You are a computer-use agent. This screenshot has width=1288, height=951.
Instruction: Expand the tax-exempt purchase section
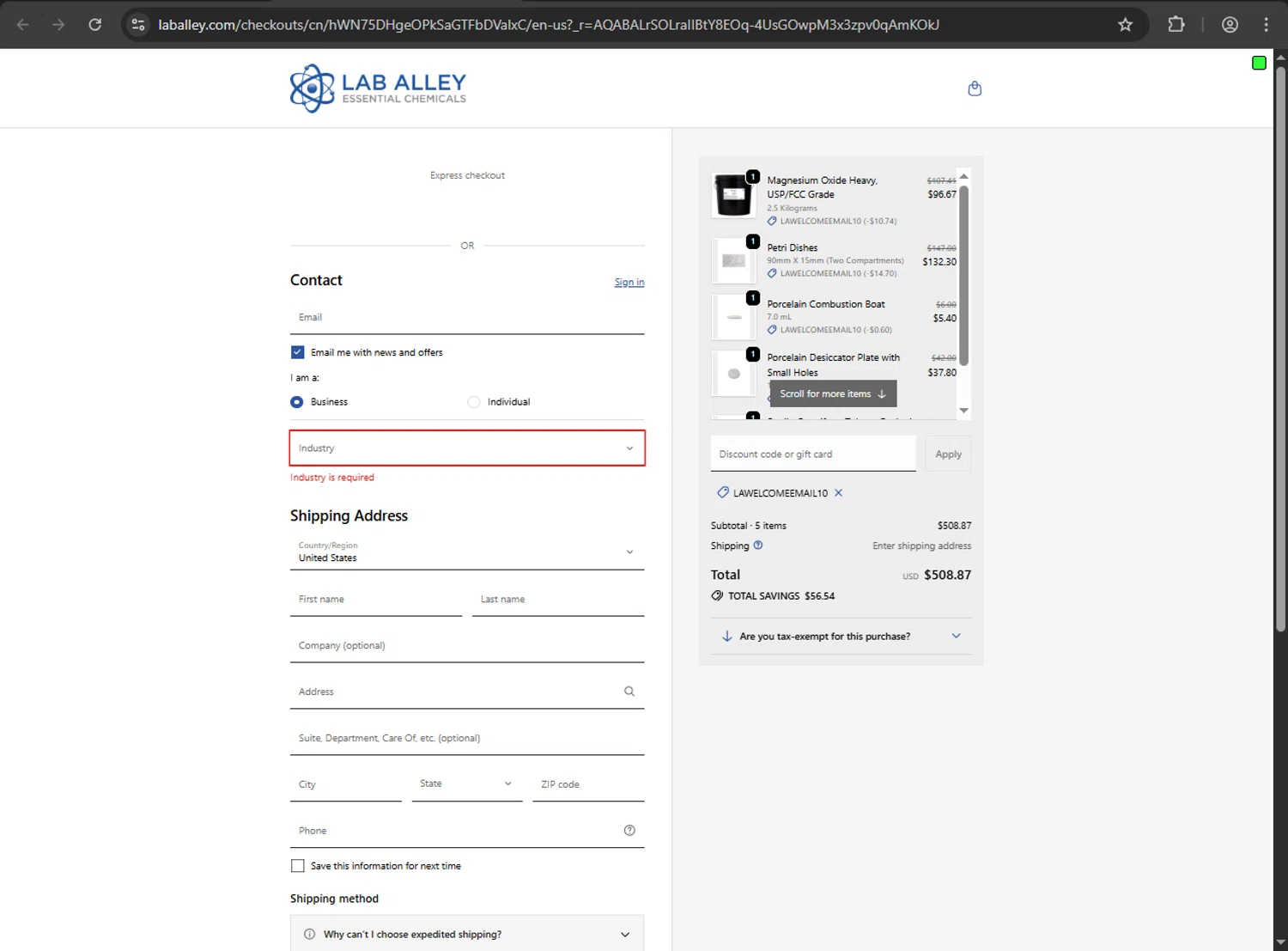841,637
